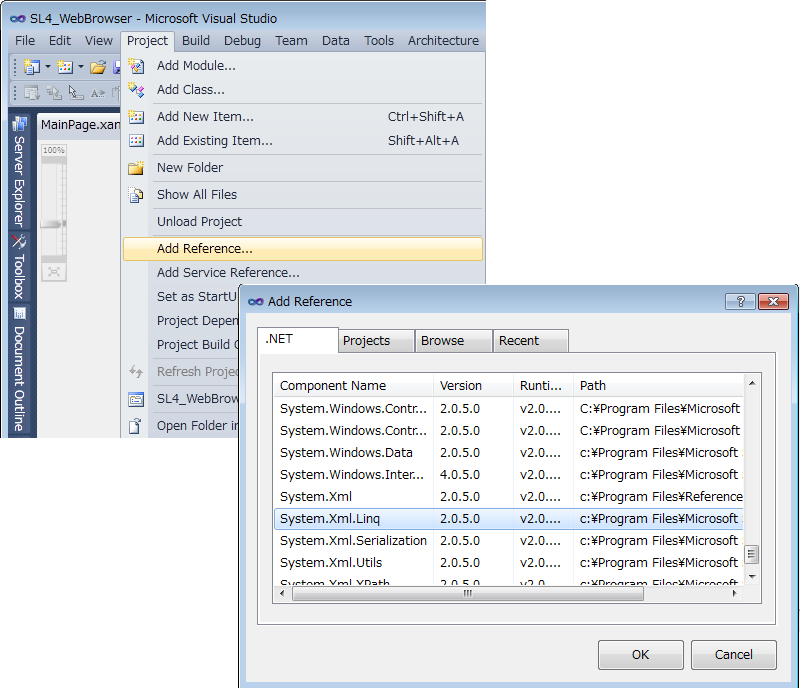Click the Add Module menu icon

136,66
